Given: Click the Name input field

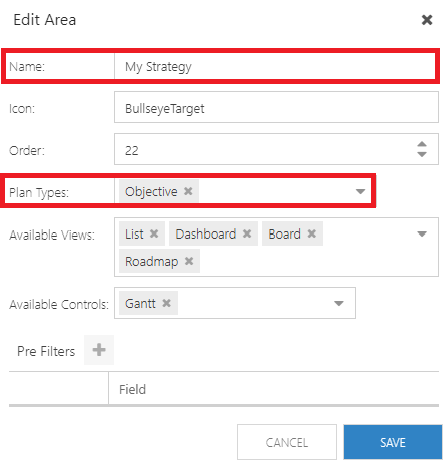Looking at the screenshot, I should [275, 66].
